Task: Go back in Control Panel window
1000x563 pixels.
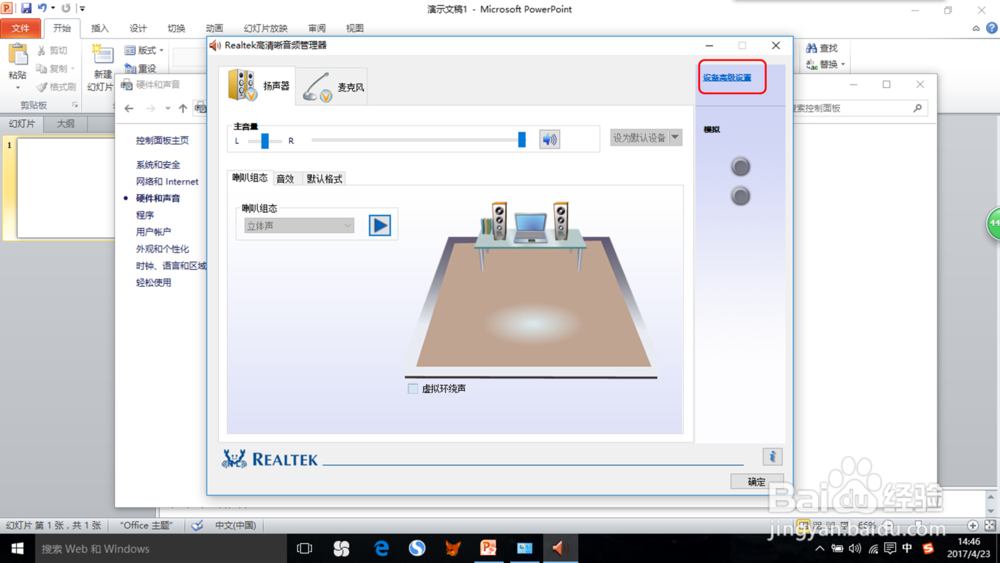Action: click(x=129, y=108)
